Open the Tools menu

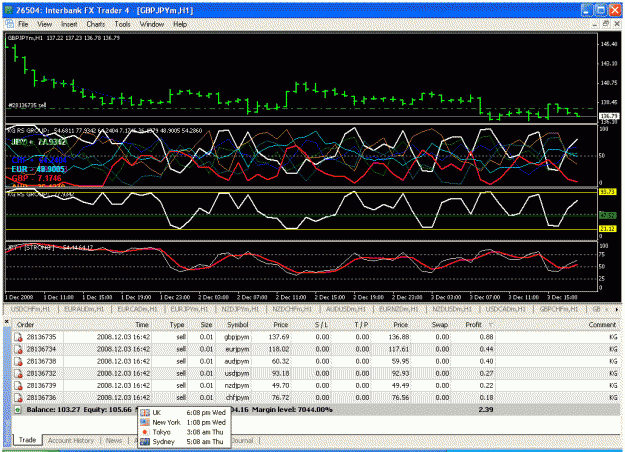click(122, 24)
